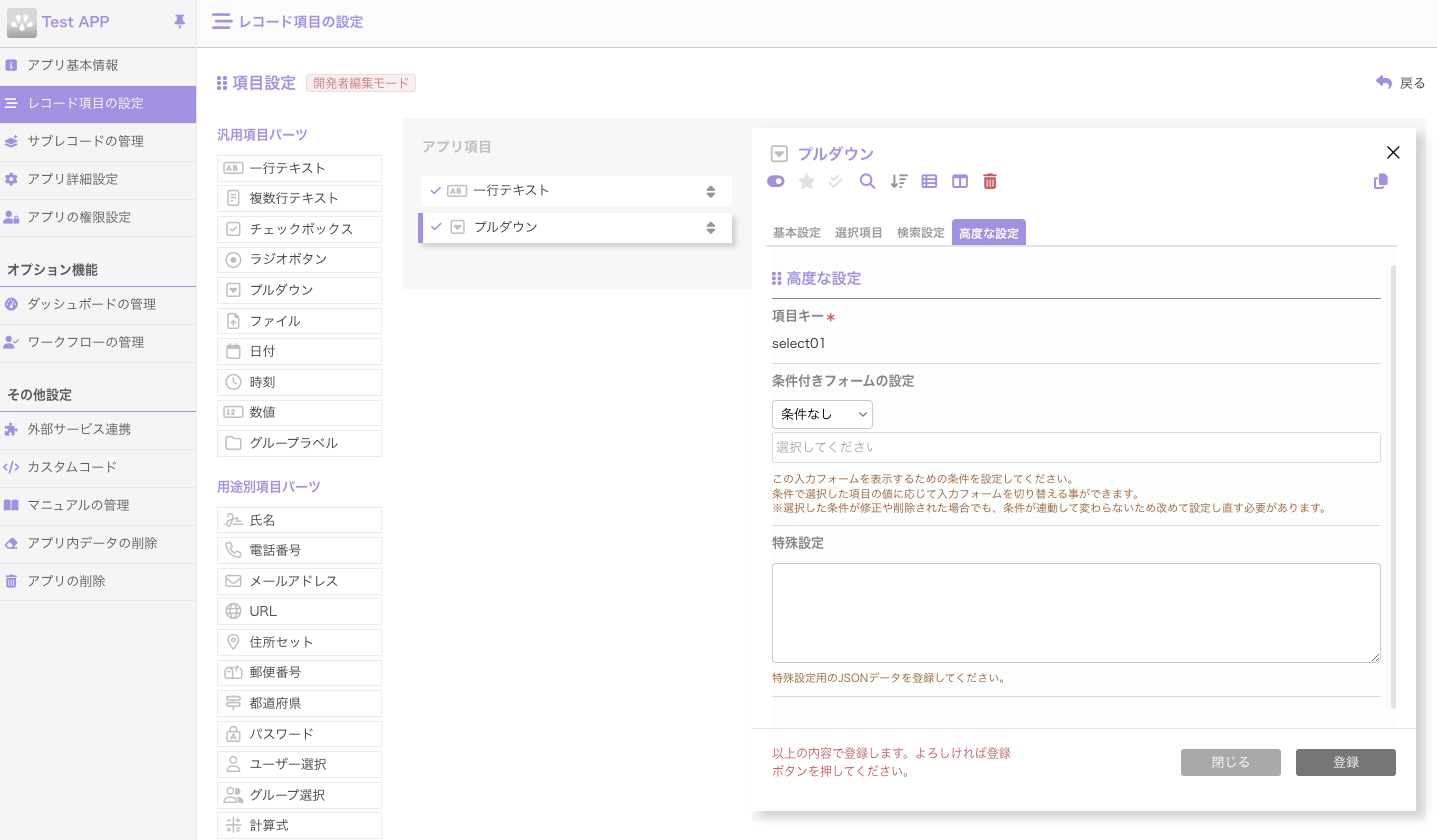Click the sort descending icon in pulldown toolbar

click(899, 181)
